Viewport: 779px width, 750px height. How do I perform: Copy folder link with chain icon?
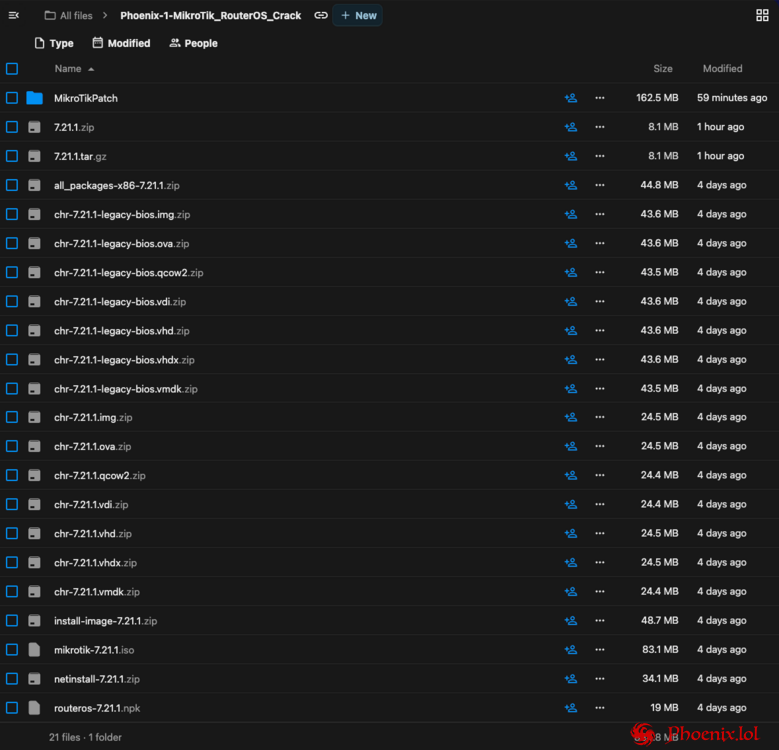(x=321, y=15)
